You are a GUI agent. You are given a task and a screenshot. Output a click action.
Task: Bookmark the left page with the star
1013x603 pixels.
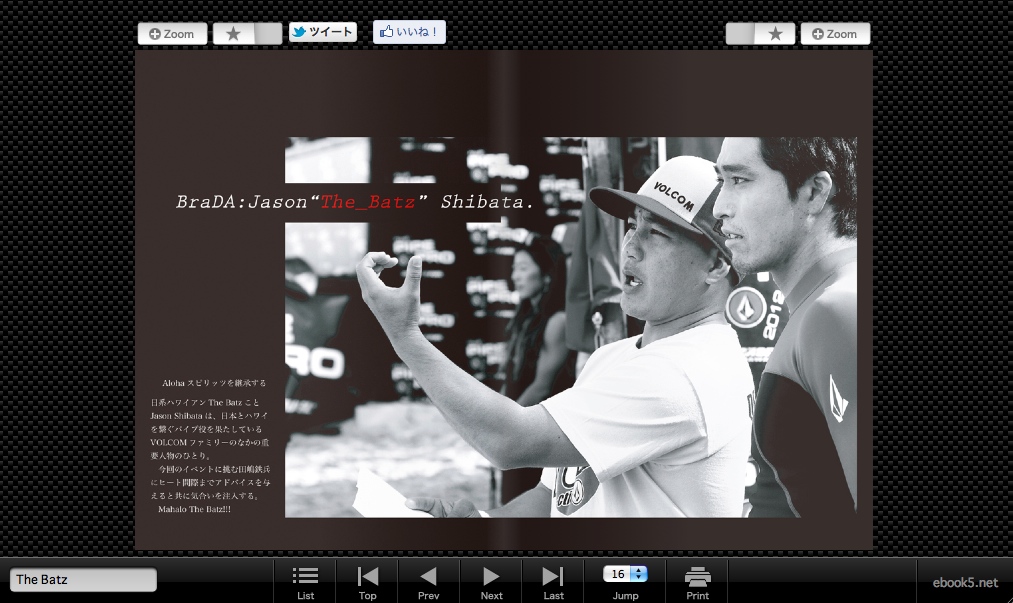(234, 34)
